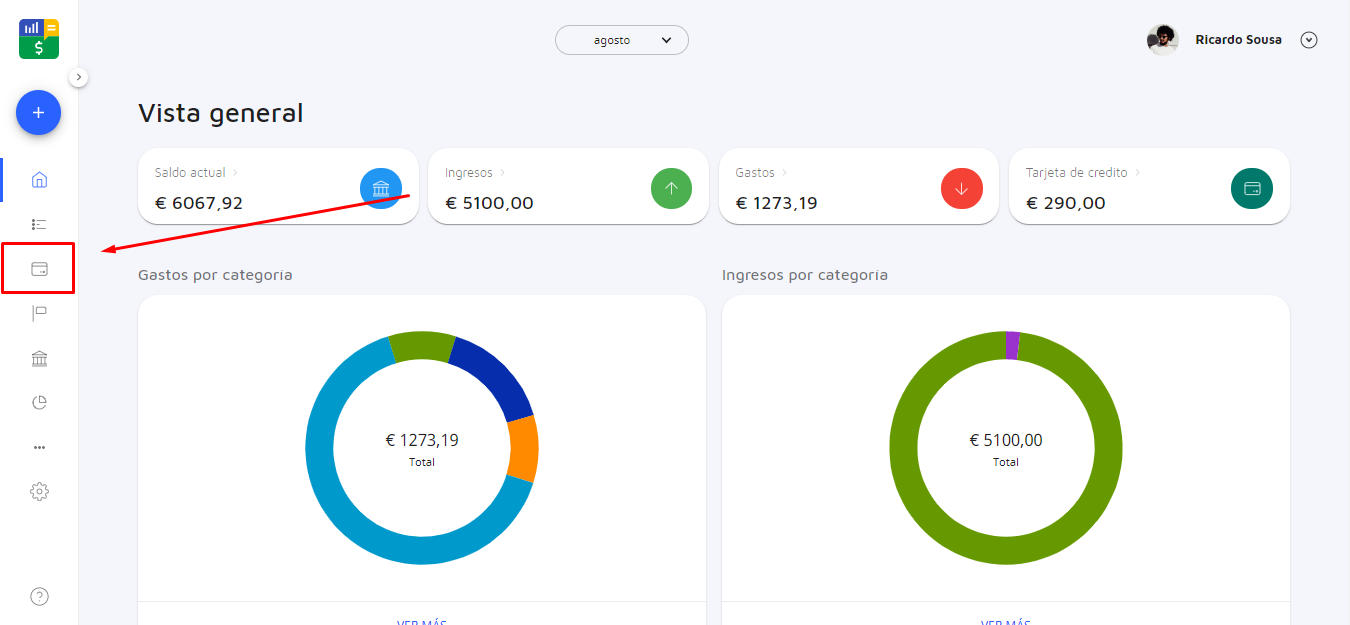Open the home dashboard sidebar icon
This screenshot has width=1350, height=625.
pyautogui.click(x=39, y=180)
